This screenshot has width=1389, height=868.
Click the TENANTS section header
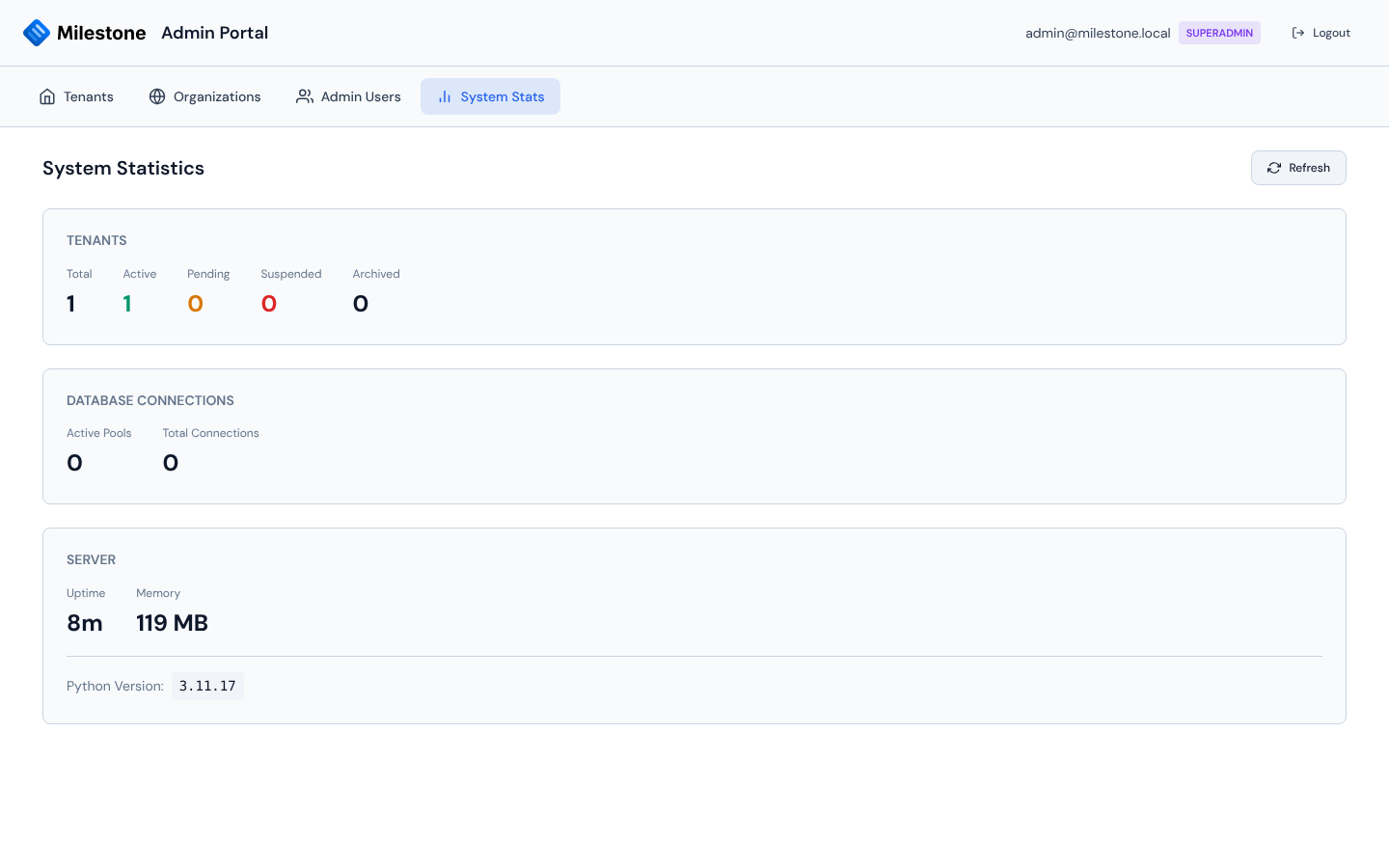(96, 240)
